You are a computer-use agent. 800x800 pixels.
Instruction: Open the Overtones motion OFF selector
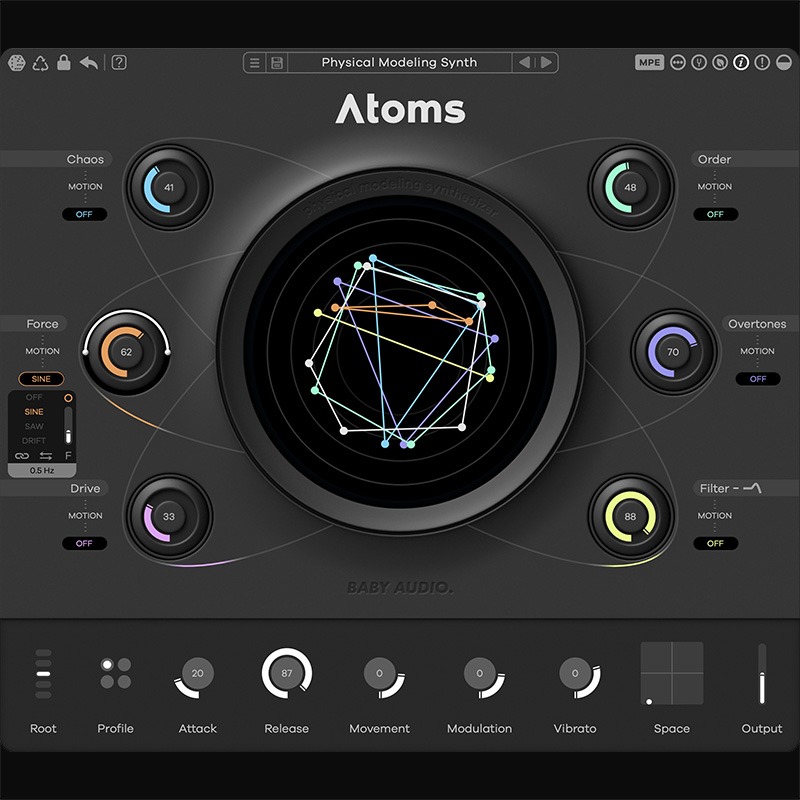758,379
